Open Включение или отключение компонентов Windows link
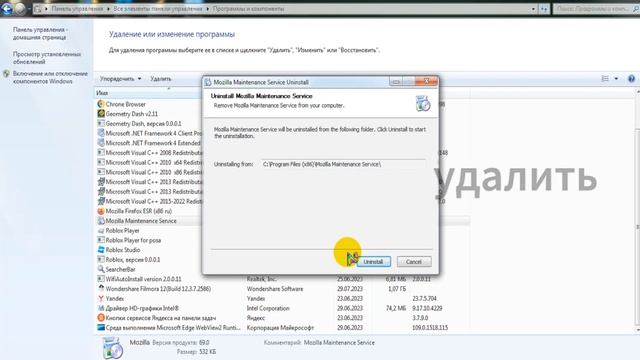The width and height of the screenshot is (640, 360). (x=50, y=78)
